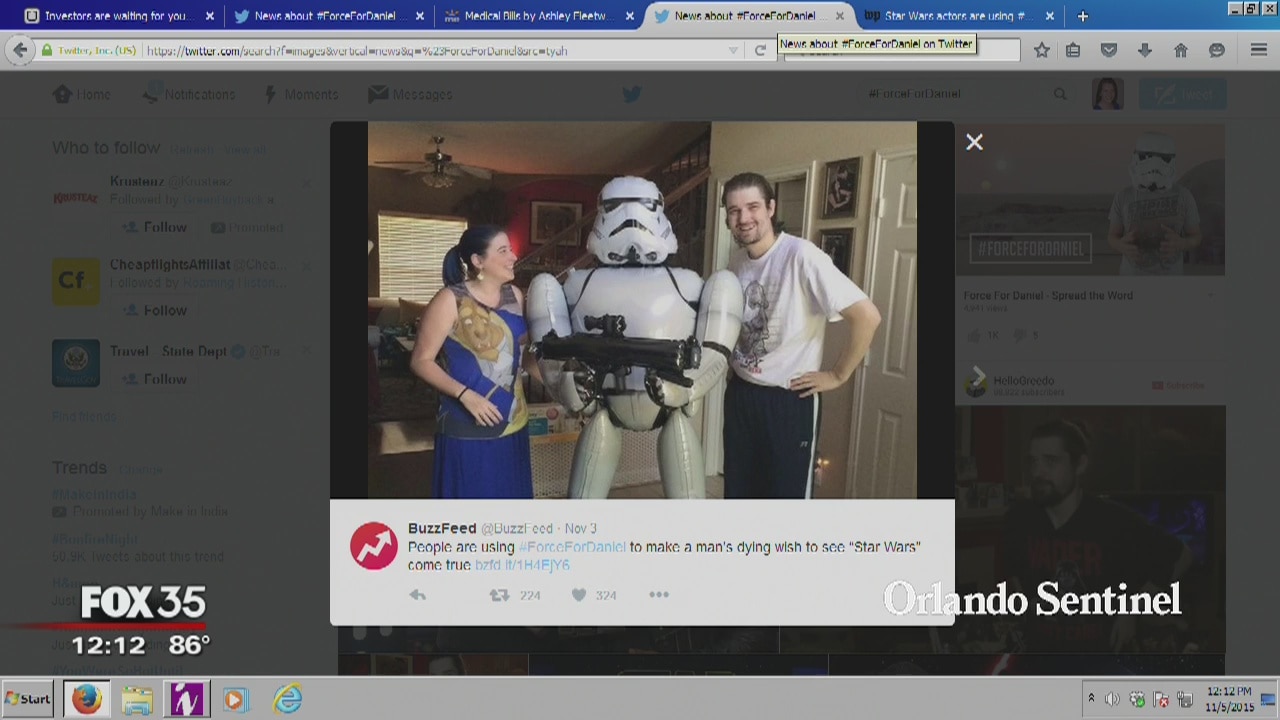Click the stormtrooper balloon photo
1280x720 pixels.
tap(642, 310)
